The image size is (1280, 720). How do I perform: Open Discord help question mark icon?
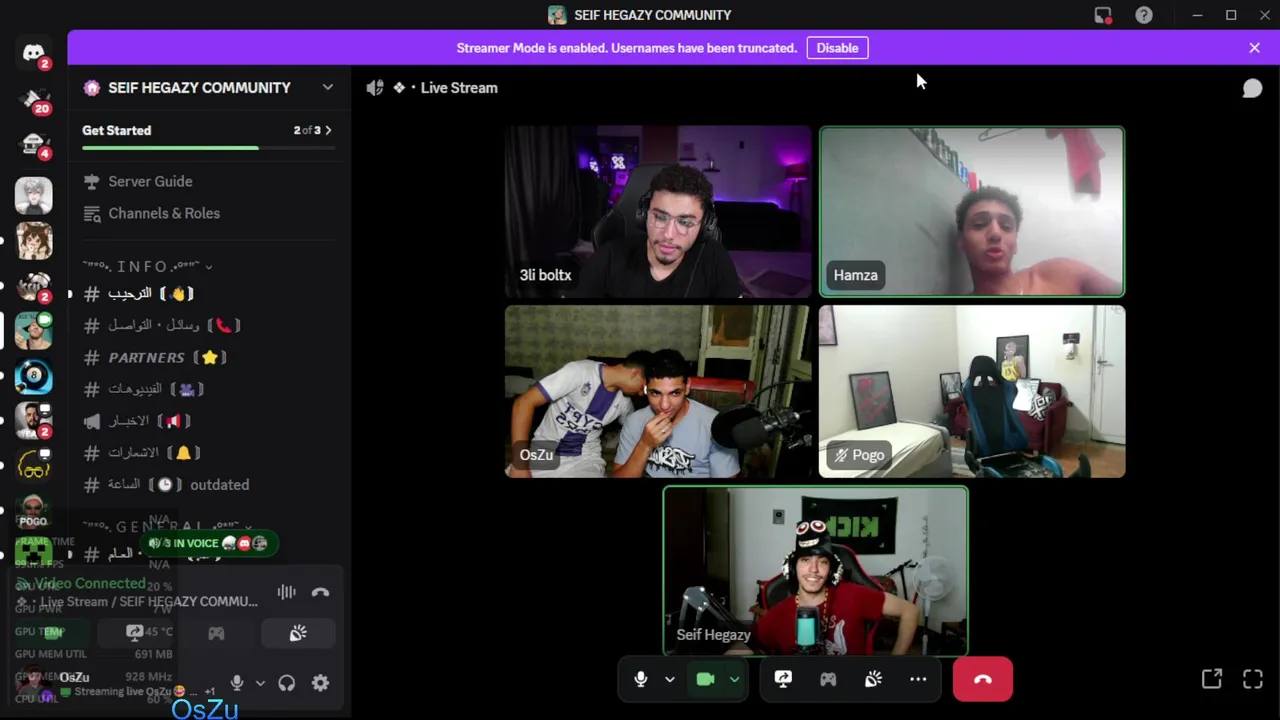[x=1143, y=15]
